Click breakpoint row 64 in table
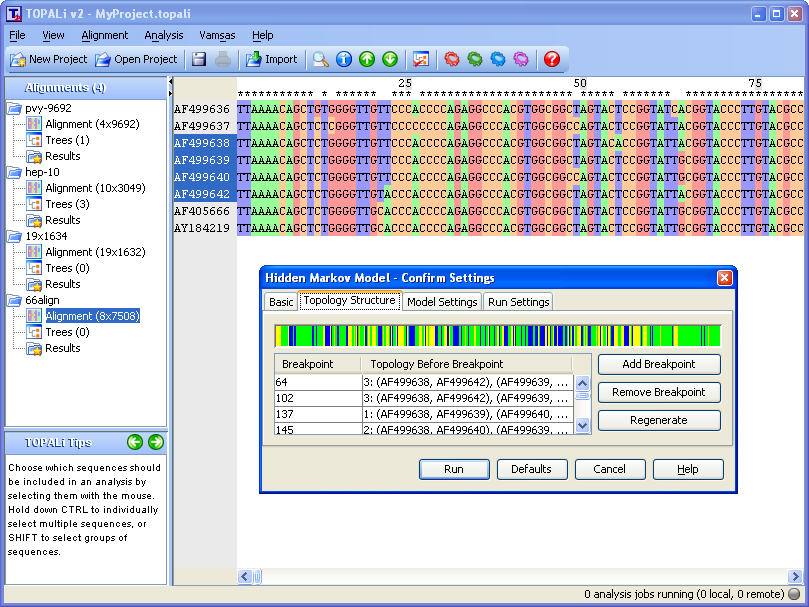 [x=424, y=382]
